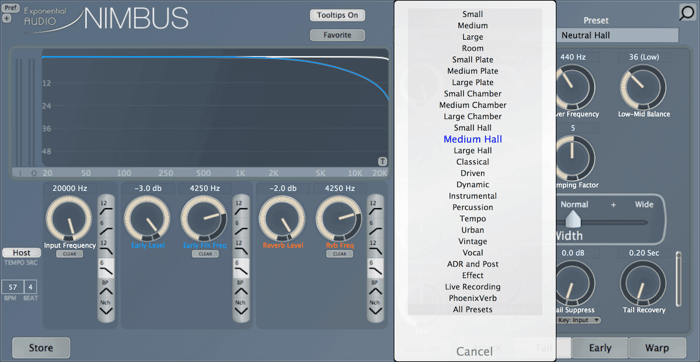
Task: Choose Percussion in the keyword list
Action: click(x=473, y=207)
